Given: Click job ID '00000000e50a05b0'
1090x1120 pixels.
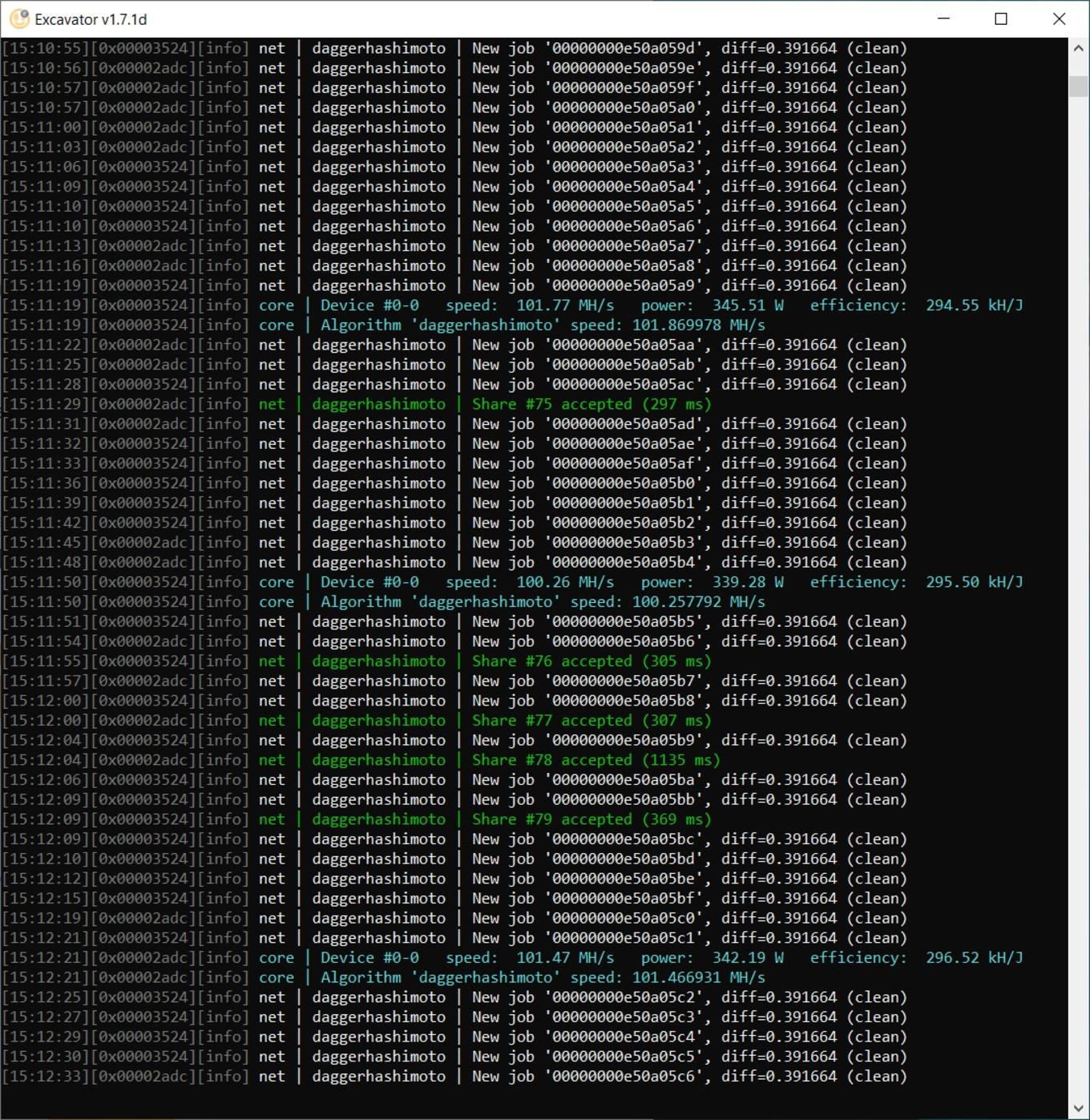Looking at the screenshot, I should point(623,483).
